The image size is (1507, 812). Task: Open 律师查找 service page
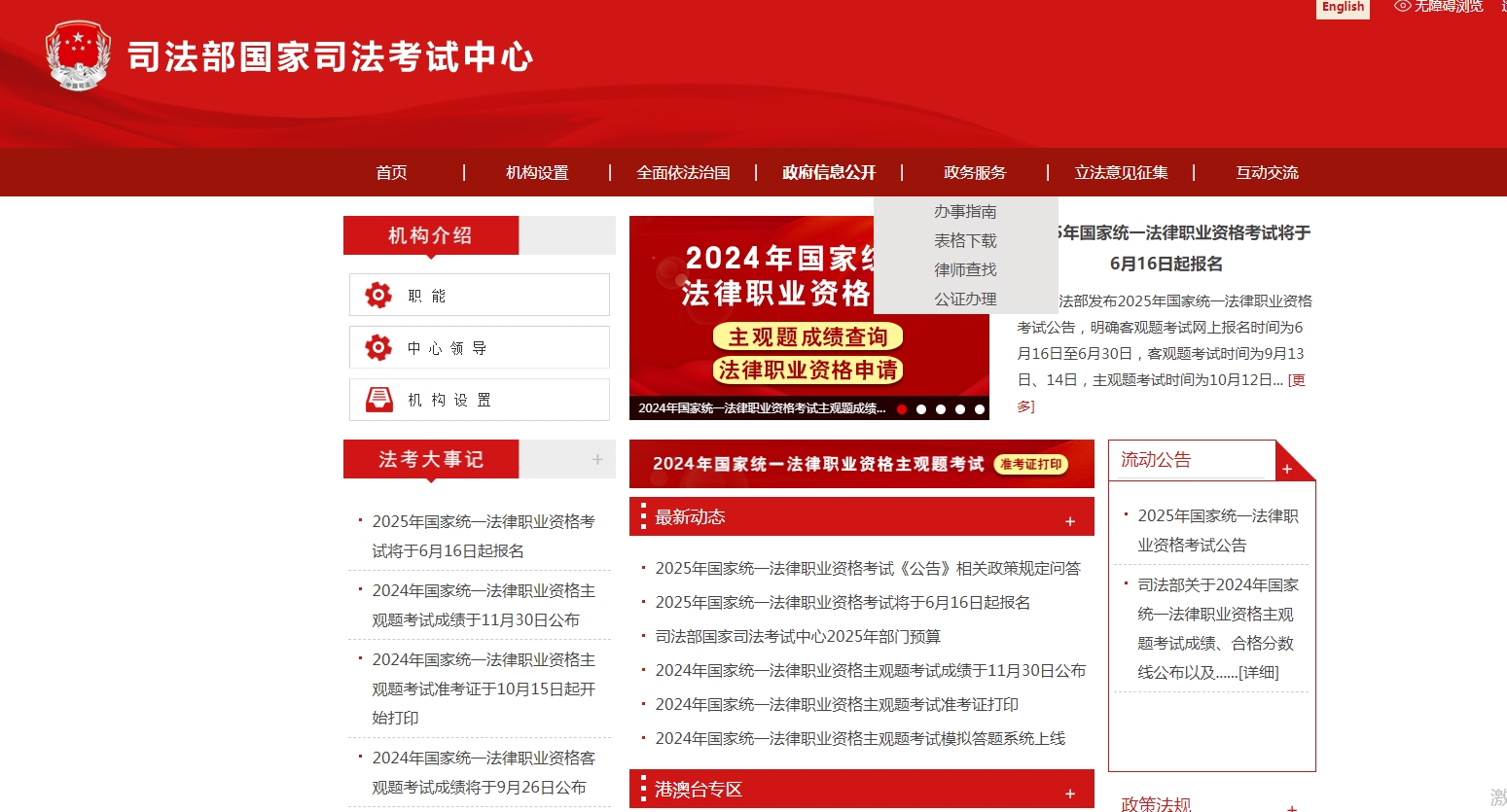pyautogui.click(x=965, y=269)
